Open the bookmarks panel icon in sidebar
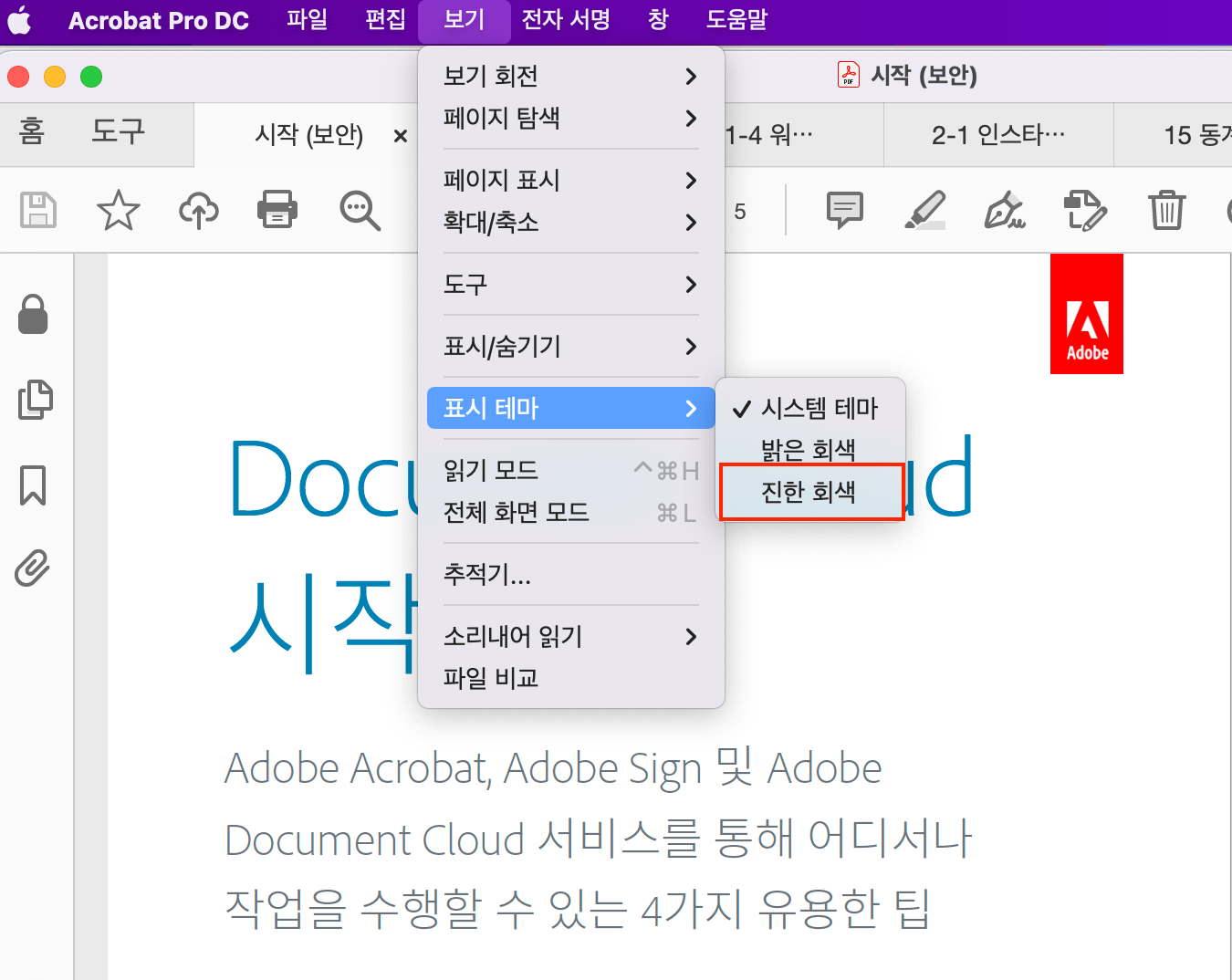Image resolution: width=1232 pixels, height=980 pixels. pyautogui.click(x=33, y=485)
